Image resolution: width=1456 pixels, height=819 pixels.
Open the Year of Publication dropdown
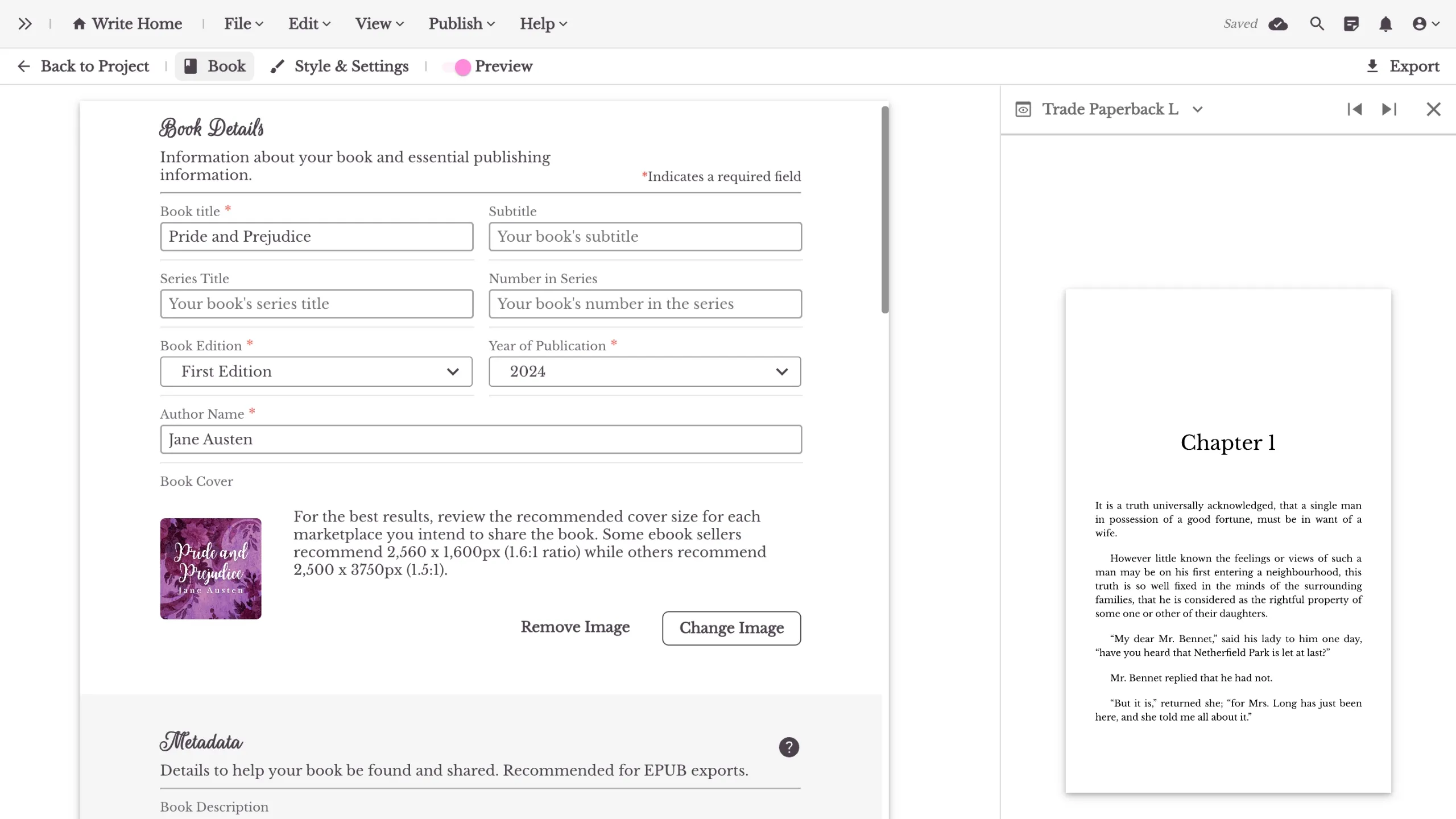[x=645, y=371]
